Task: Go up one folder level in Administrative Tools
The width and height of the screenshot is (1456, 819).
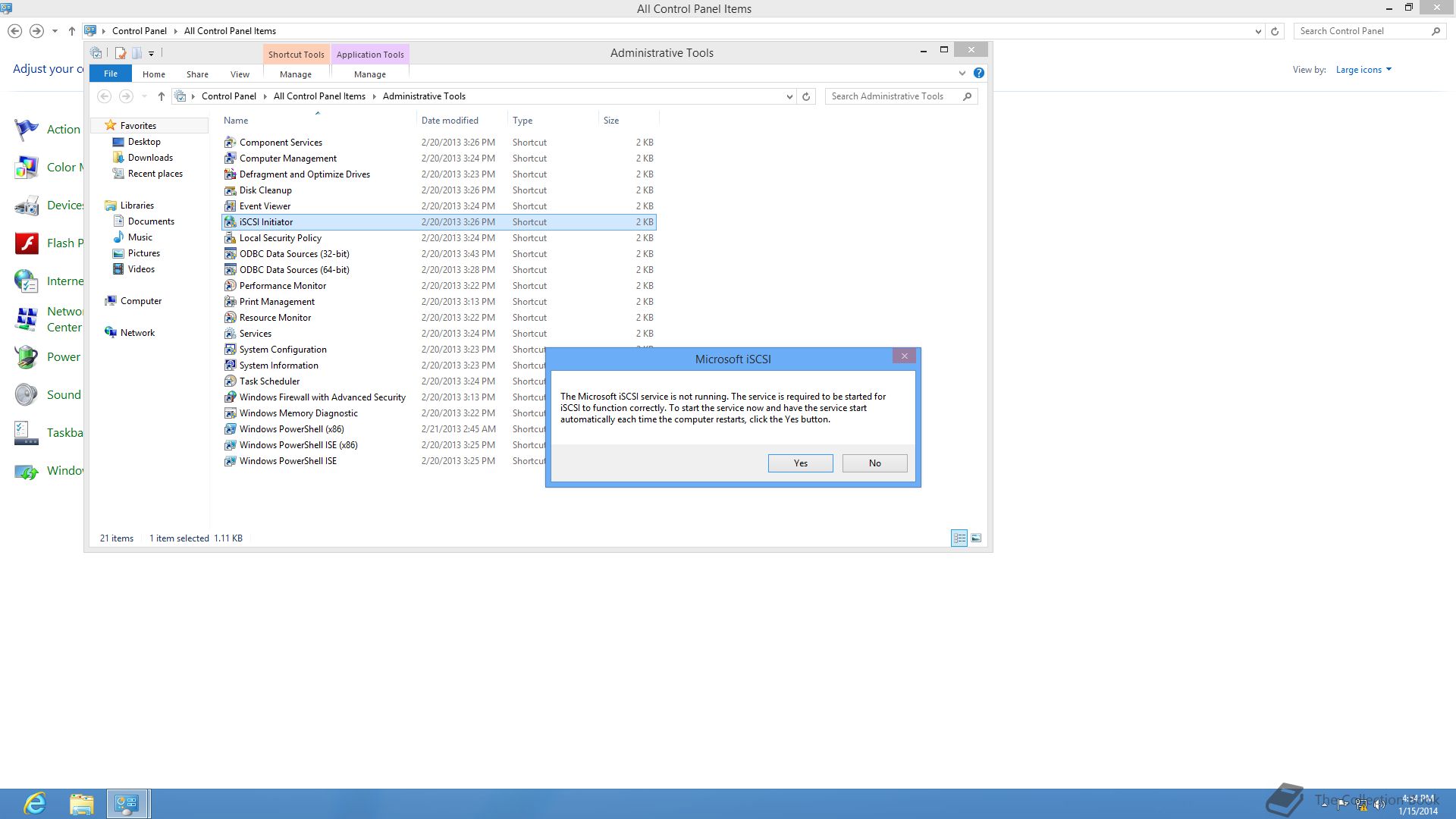Action: coord(162,96)
